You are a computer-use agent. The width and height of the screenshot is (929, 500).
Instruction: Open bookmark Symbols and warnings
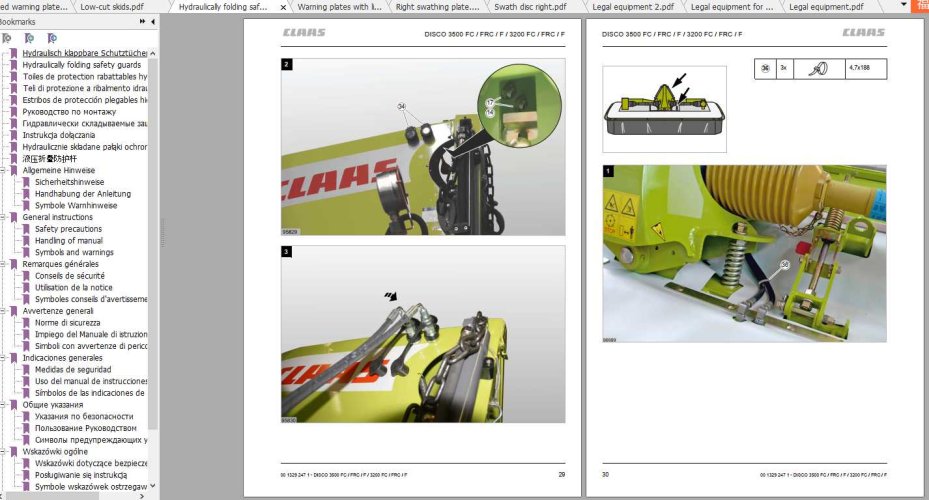pos(74,252)
